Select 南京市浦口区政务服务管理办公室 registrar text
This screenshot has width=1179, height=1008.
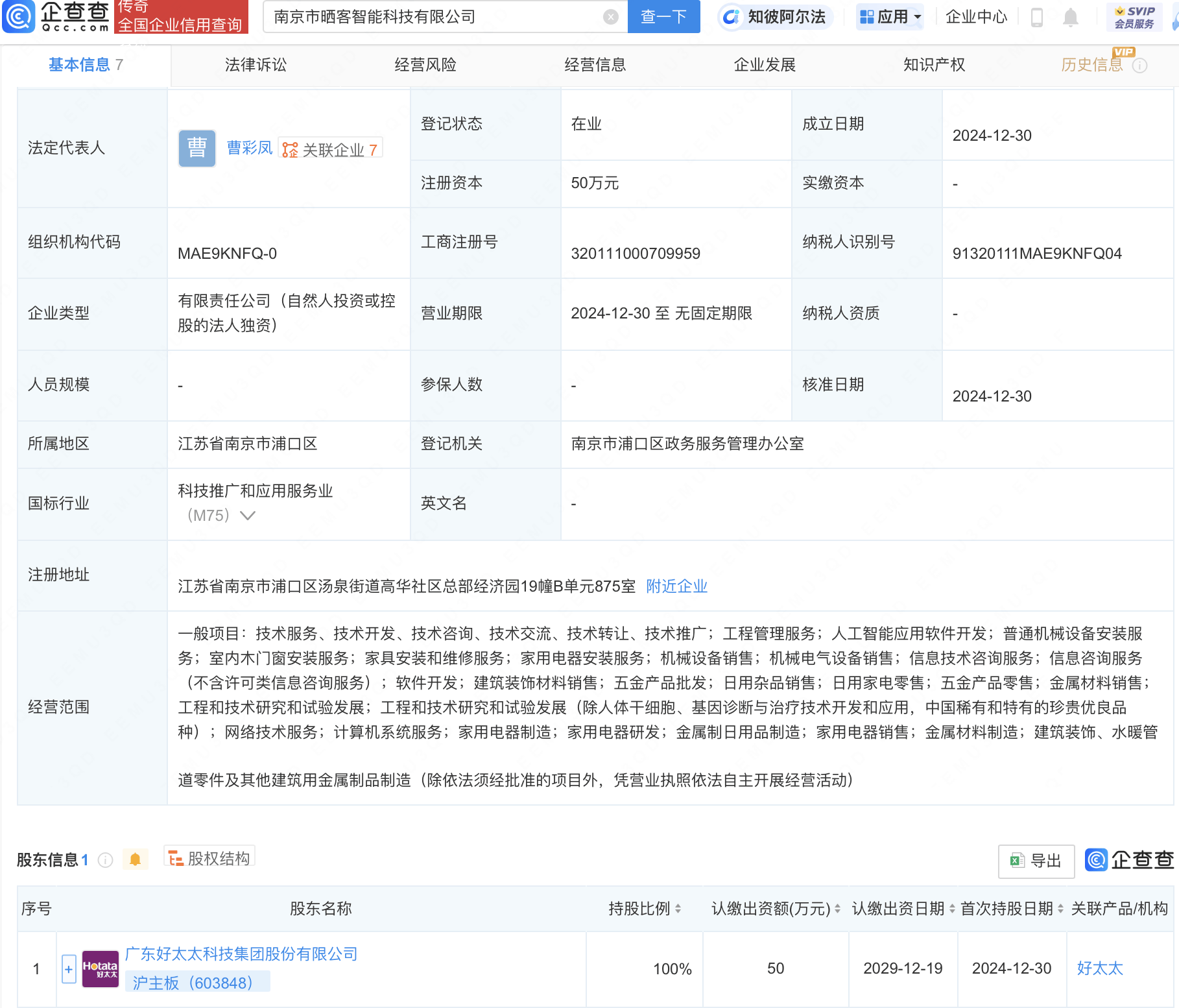pyautogui.click(x=687, y=444)
